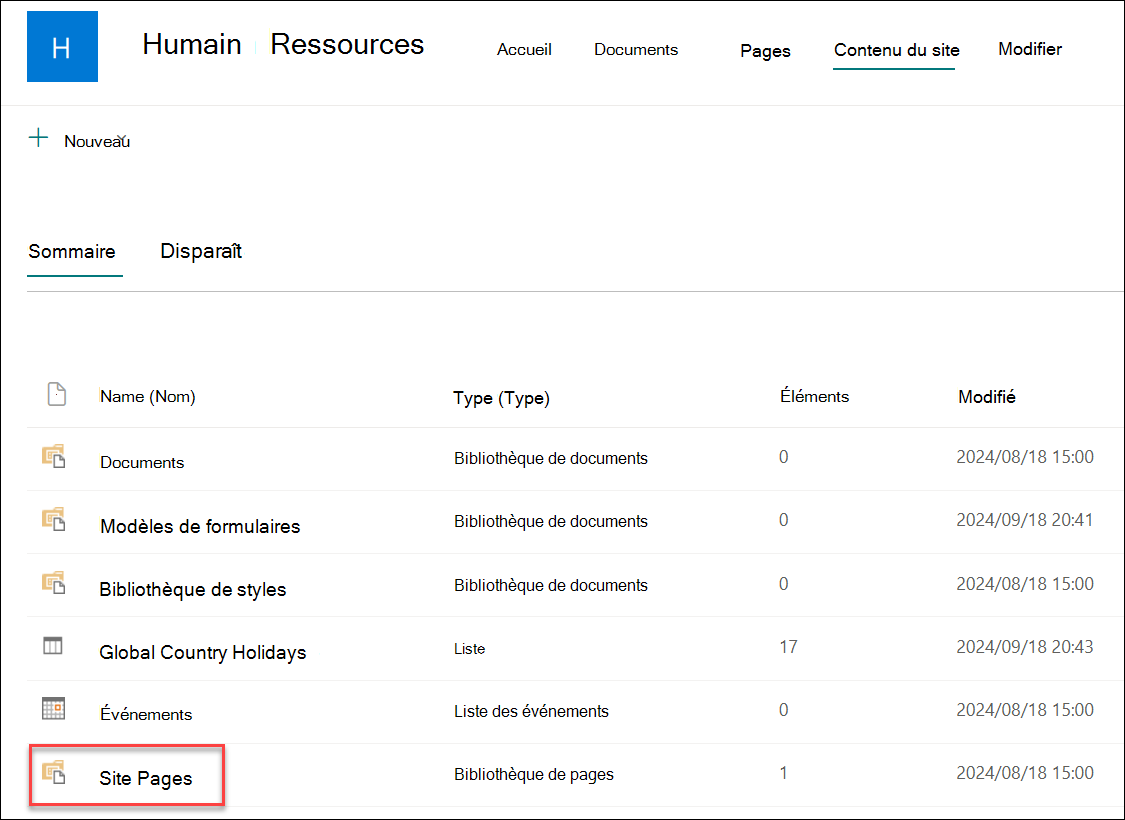Image resolution: width=1125 pixels, height=820 pixels.
Task: Click modified date of the Site Pages row
Action: coord(1025,773)
